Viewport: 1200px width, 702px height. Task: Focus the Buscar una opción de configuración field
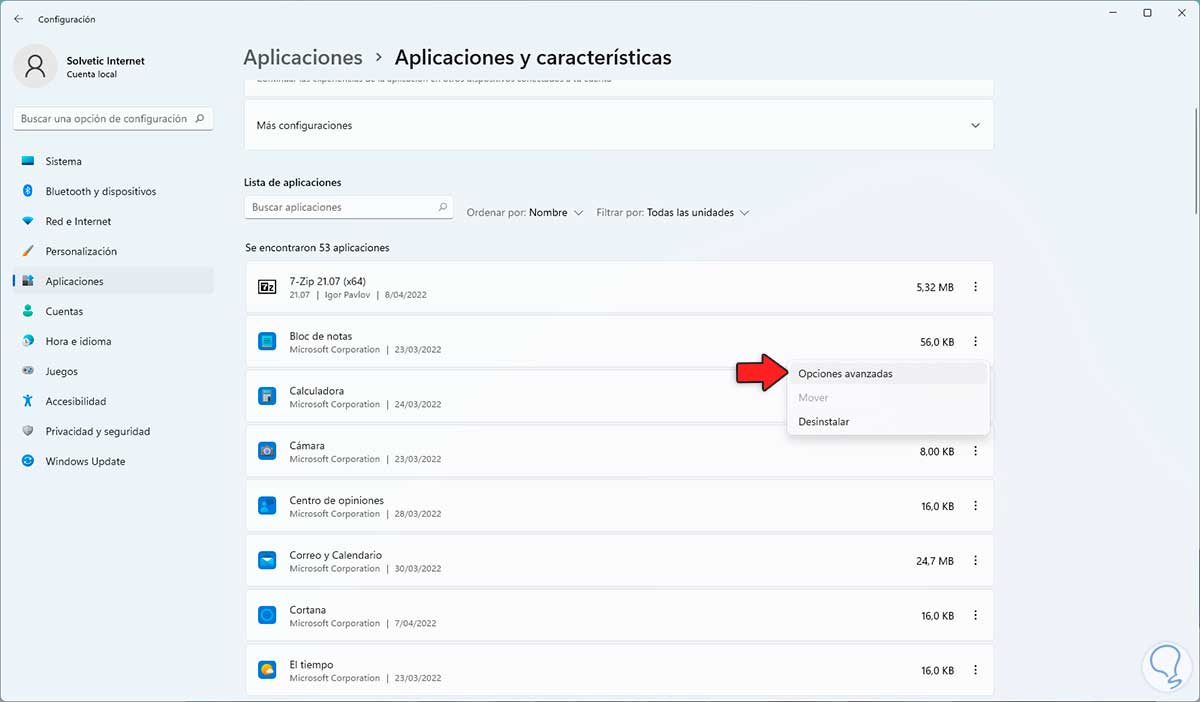pyautogui.click(x=113, y=118)
